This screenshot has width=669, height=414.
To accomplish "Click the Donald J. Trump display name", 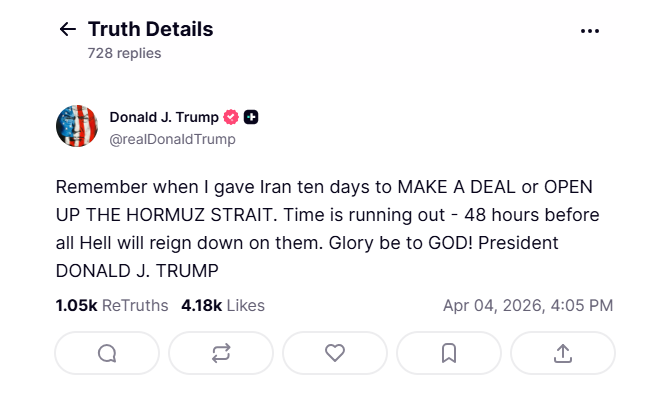I will coord(164,117).
